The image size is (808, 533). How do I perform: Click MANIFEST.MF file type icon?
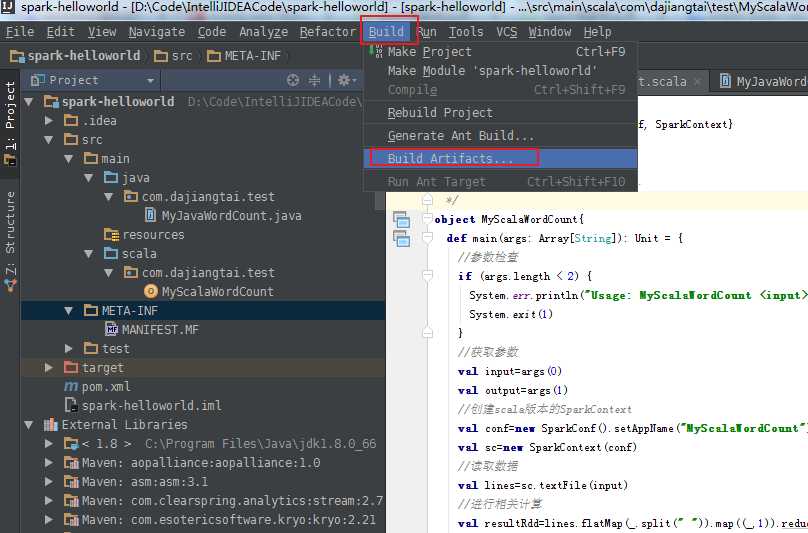pyautogui.click(x=112, y=329)
